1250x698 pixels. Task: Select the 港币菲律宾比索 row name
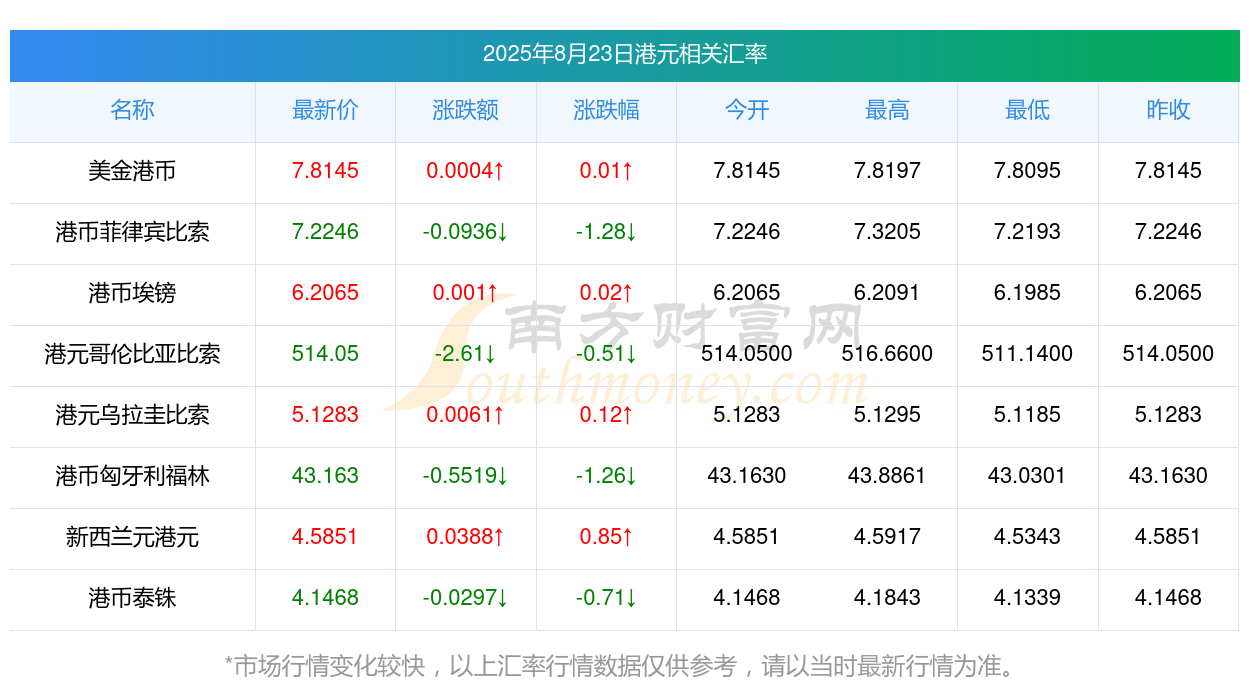[x=132, y=232]
